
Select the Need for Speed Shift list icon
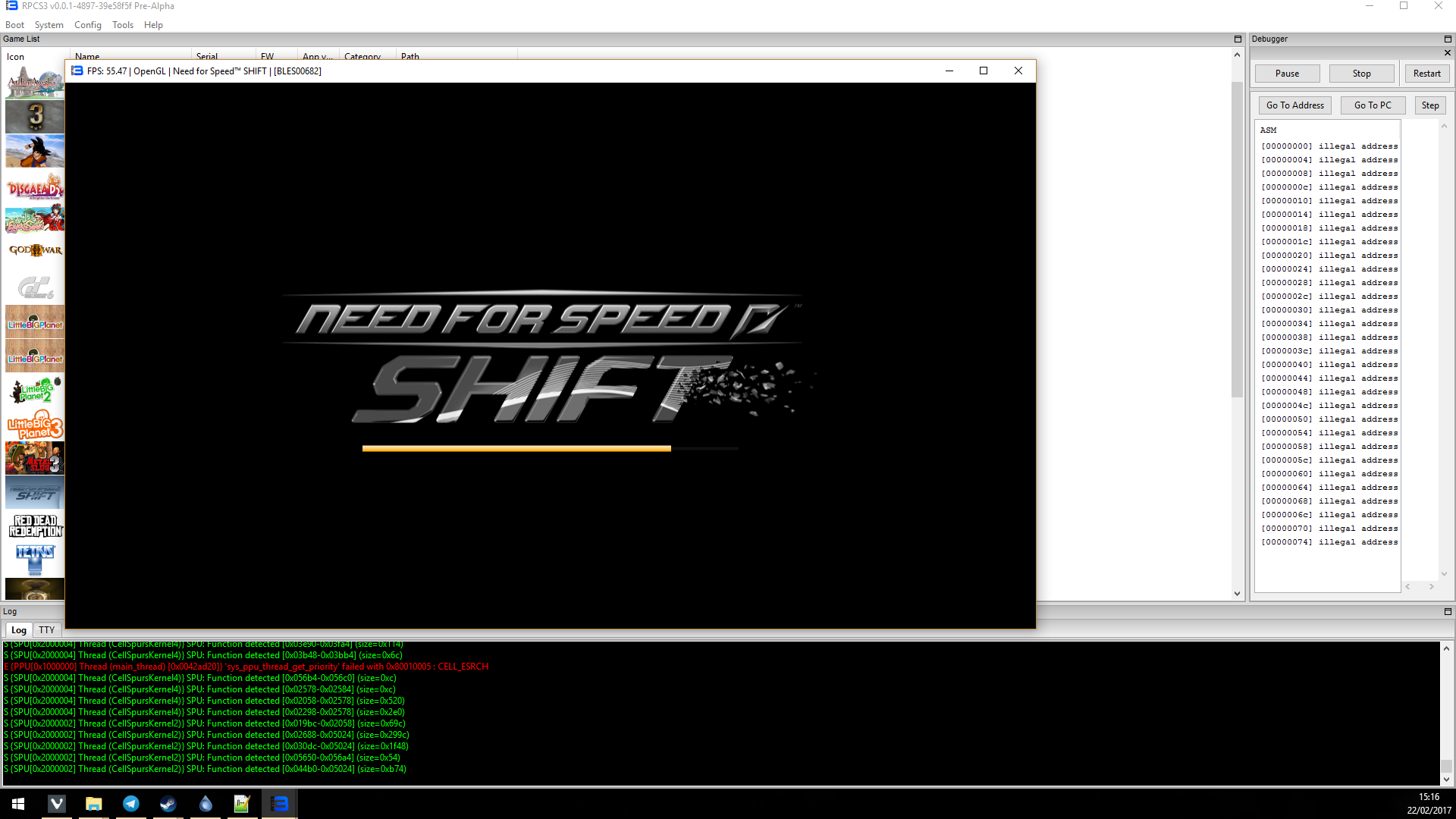coord(35,493)
